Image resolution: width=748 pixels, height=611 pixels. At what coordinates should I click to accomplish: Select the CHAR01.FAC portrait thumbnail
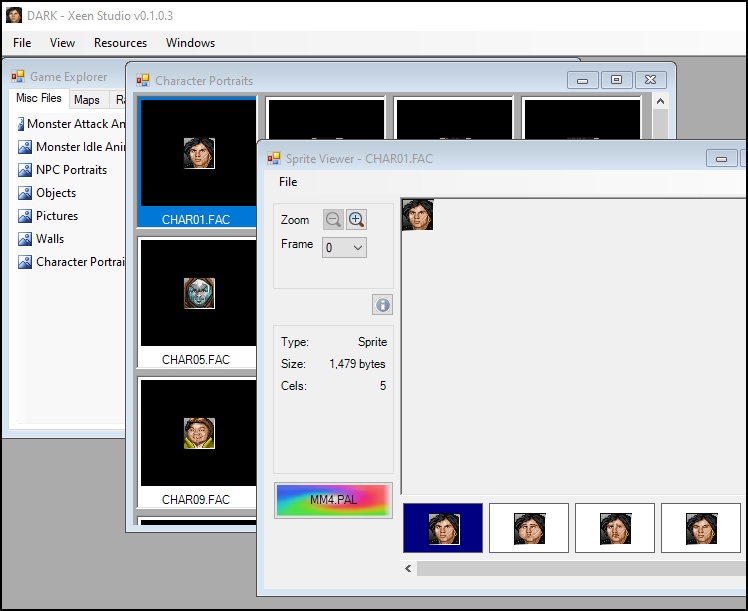pyautogui.click(x=197, y=162)
